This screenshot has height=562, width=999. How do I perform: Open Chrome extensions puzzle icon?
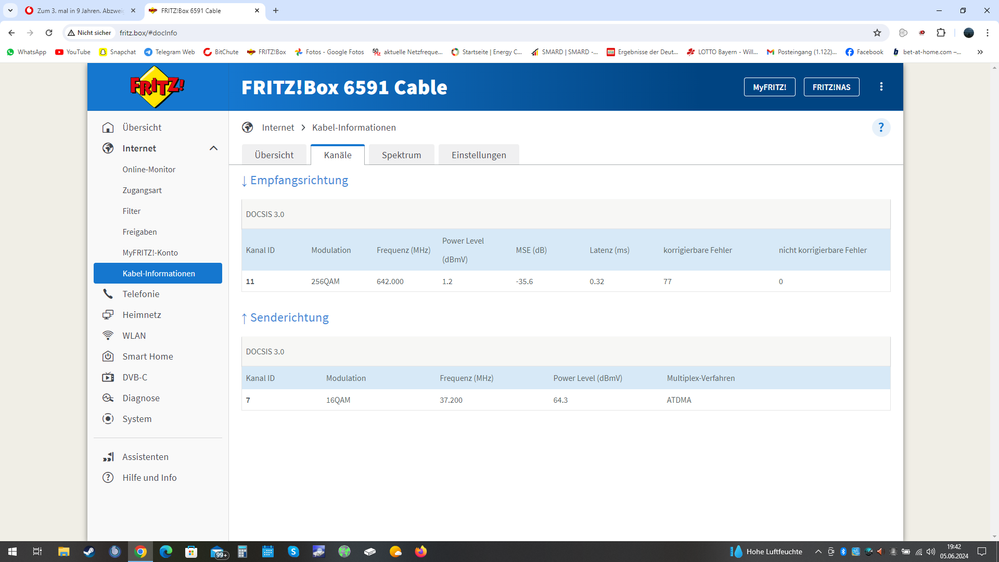(941, 32)
